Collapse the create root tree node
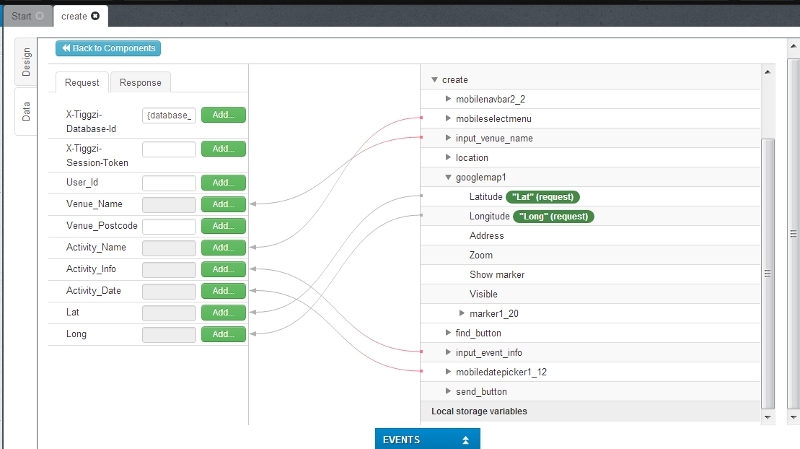The image size is (800, 449). (435, 80)
